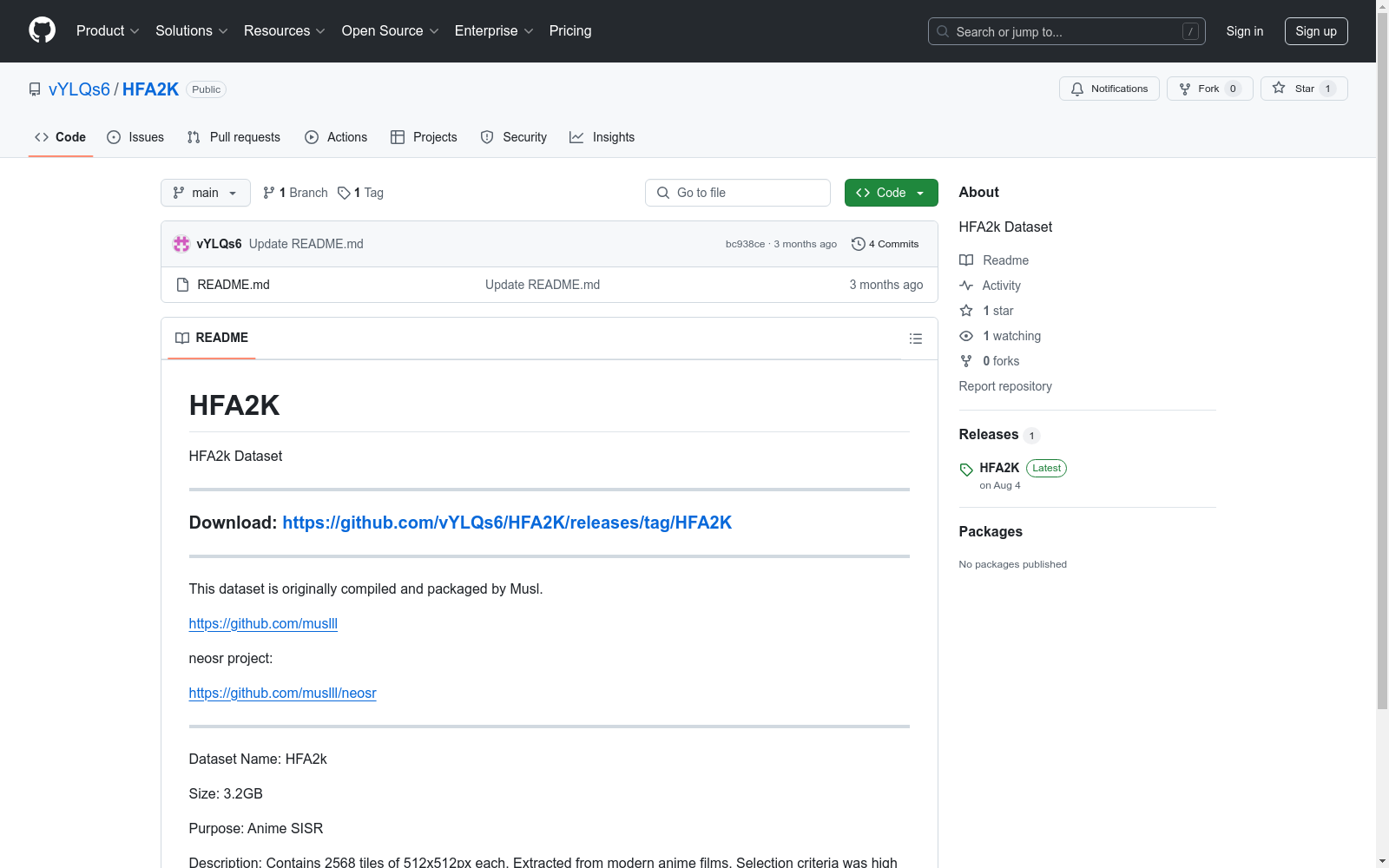Select the README tab header

[x=212, y=338]
